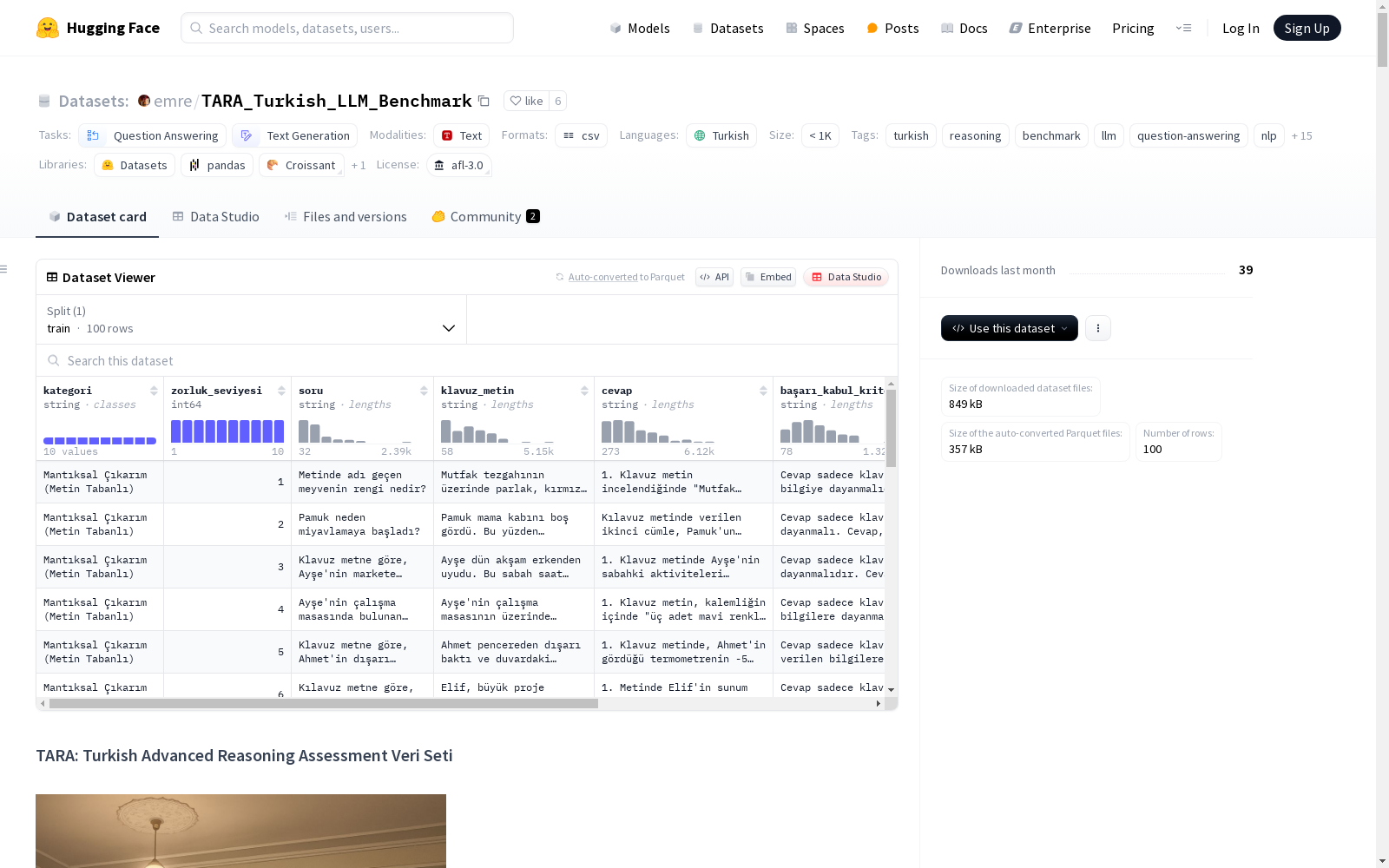Viewport: 1389px width, 868px height.
Task: Copy dataset name with the copy icon
Action: pyautogui.click(x=484, y=102)
